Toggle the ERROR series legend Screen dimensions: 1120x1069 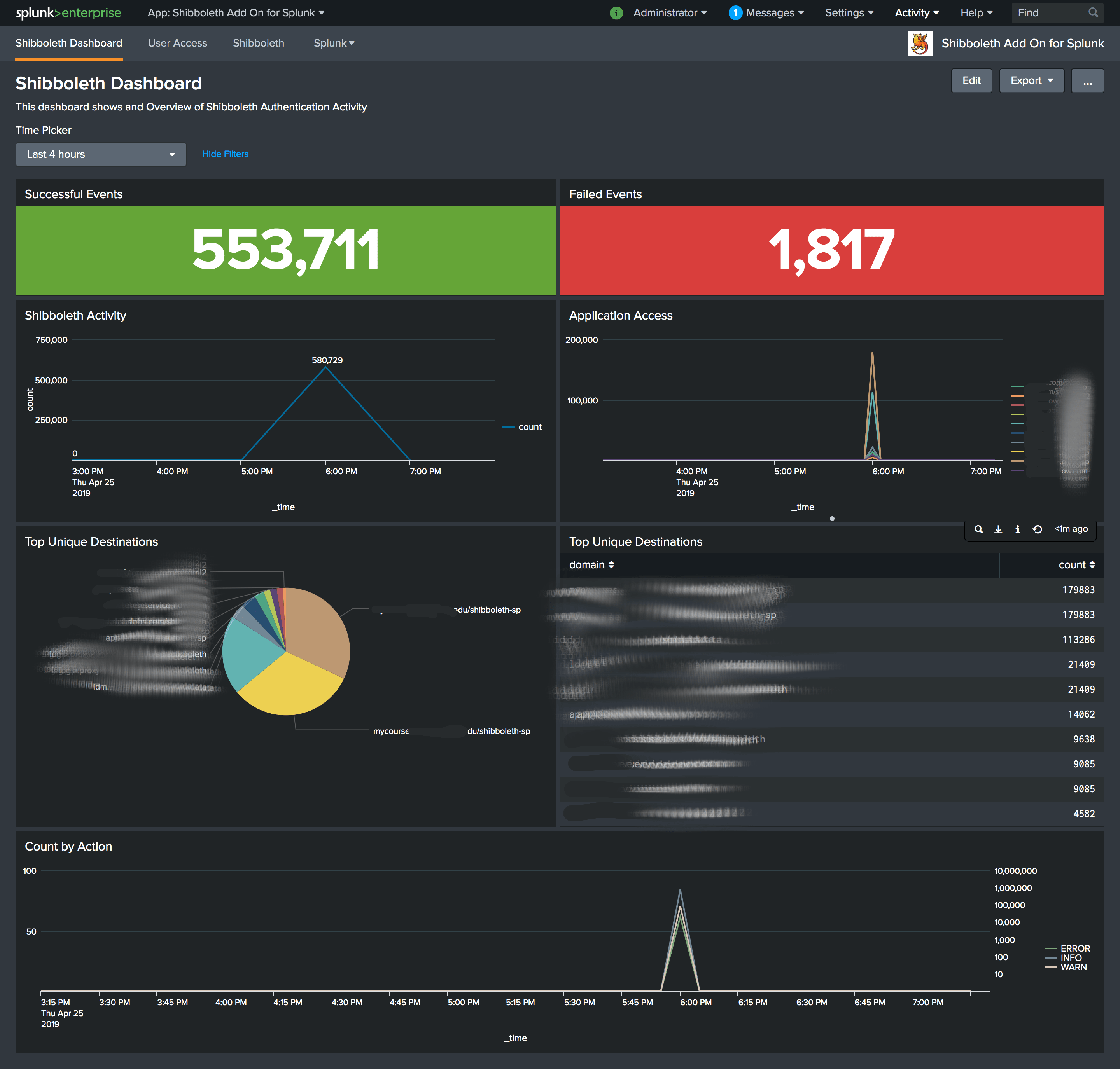1067,948
